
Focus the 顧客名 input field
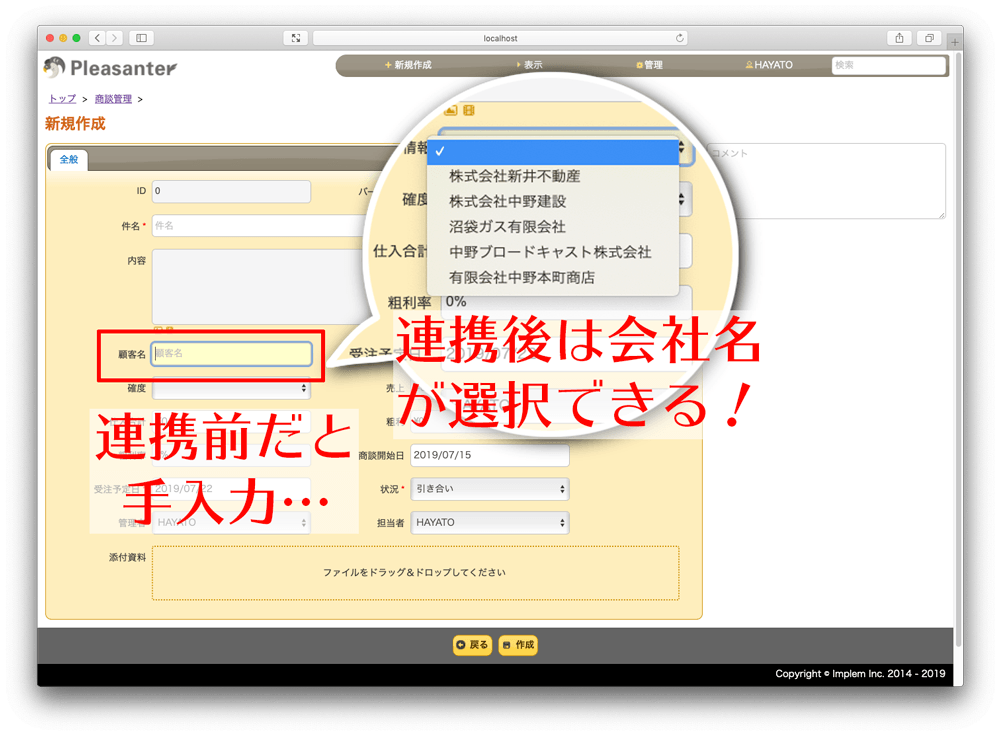(232, 353)
